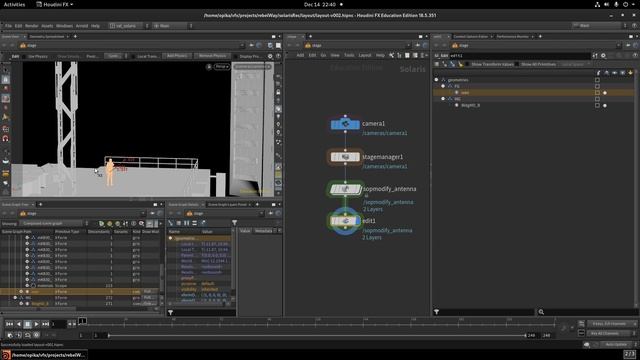This screenshot has width=640, height=360.
Task: Open the File menu
Action: [8, 26]
